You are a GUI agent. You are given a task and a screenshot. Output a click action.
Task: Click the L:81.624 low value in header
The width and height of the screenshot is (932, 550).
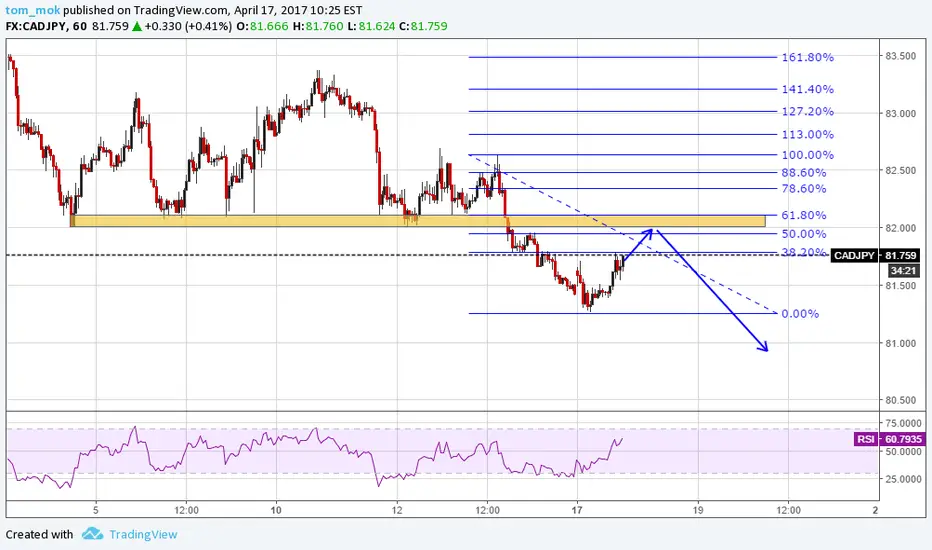click(x=373, y=26)
